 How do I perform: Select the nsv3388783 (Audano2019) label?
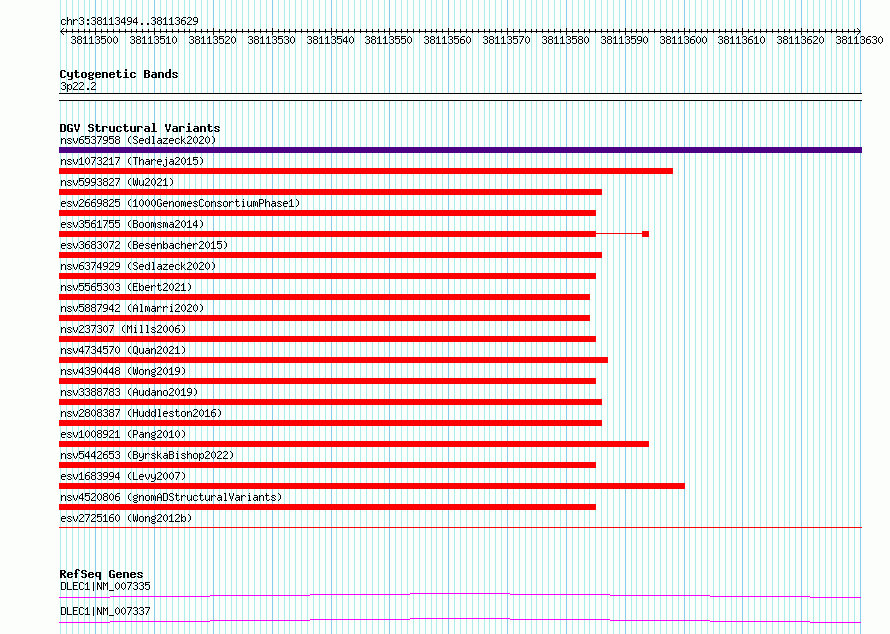[x=129, y=392]
